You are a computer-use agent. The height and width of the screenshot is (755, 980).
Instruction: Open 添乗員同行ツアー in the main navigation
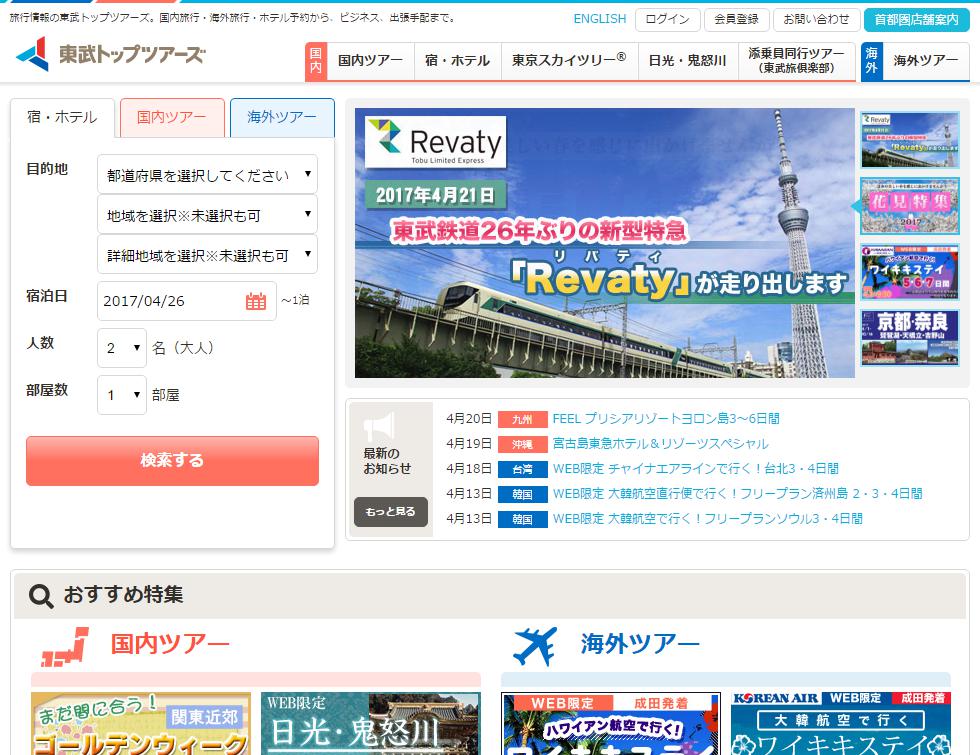[x=796, y=61]
